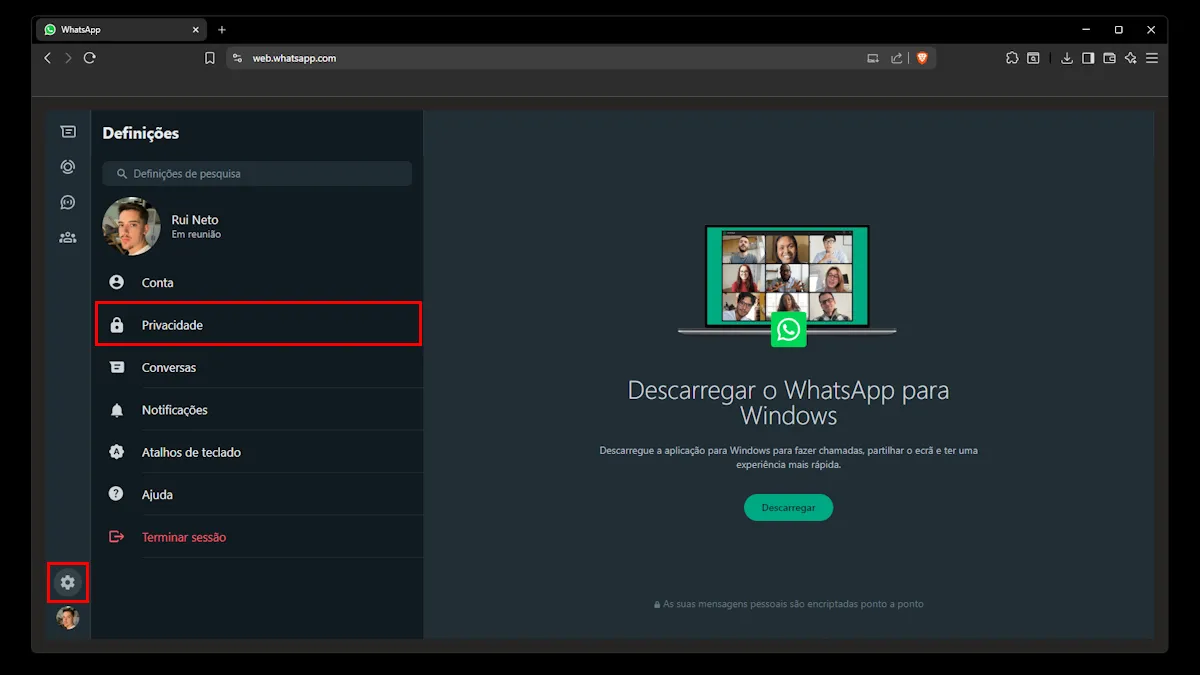The image size is (1200, 675).
Task: Bookmark this page using bookmark icon
Action: (210, 58)
